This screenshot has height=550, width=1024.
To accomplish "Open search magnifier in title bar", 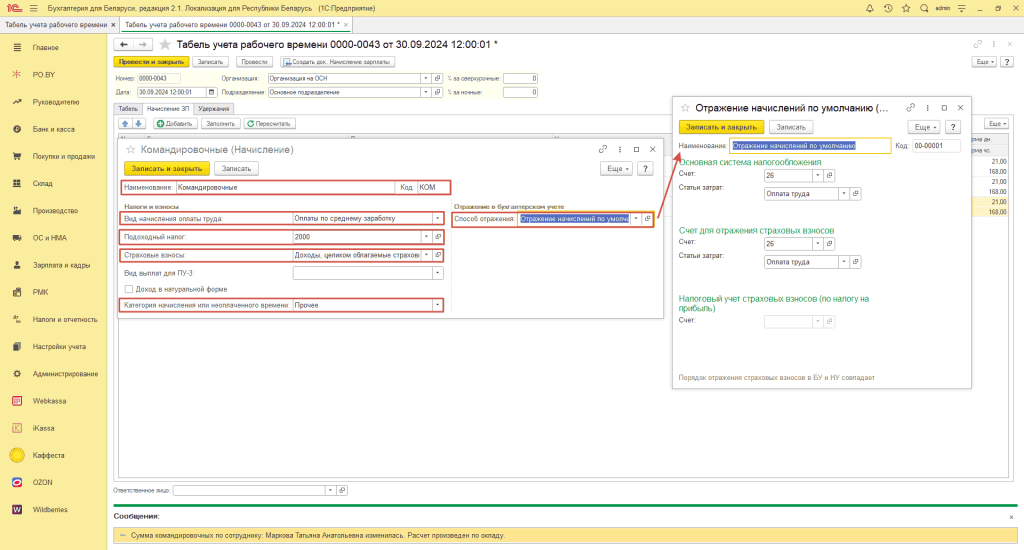I will click(924, 8).
